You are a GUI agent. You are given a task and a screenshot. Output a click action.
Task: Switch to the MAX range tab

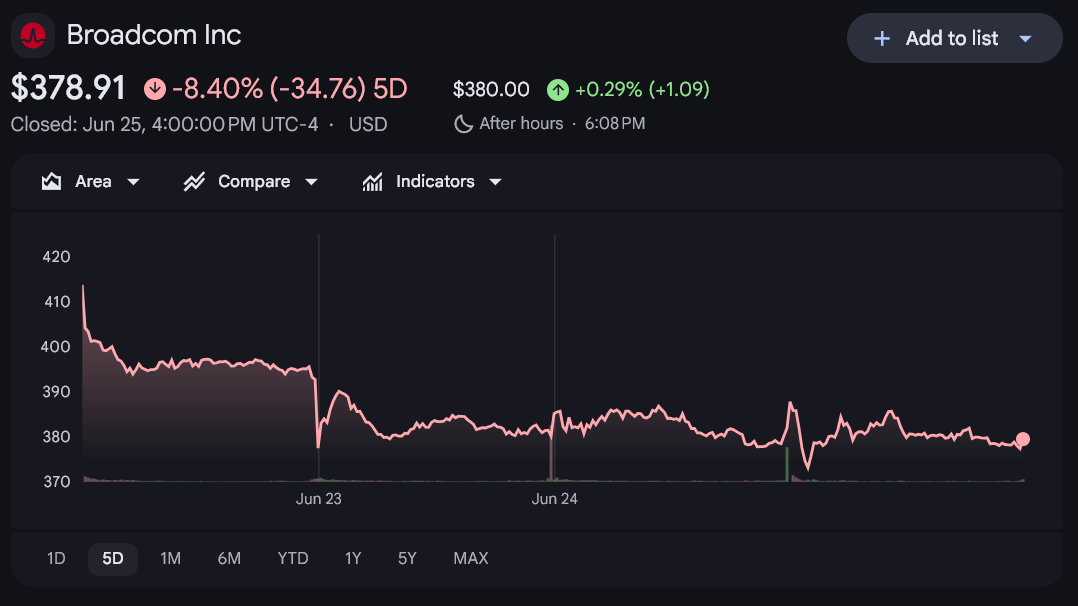click(471, 559)
